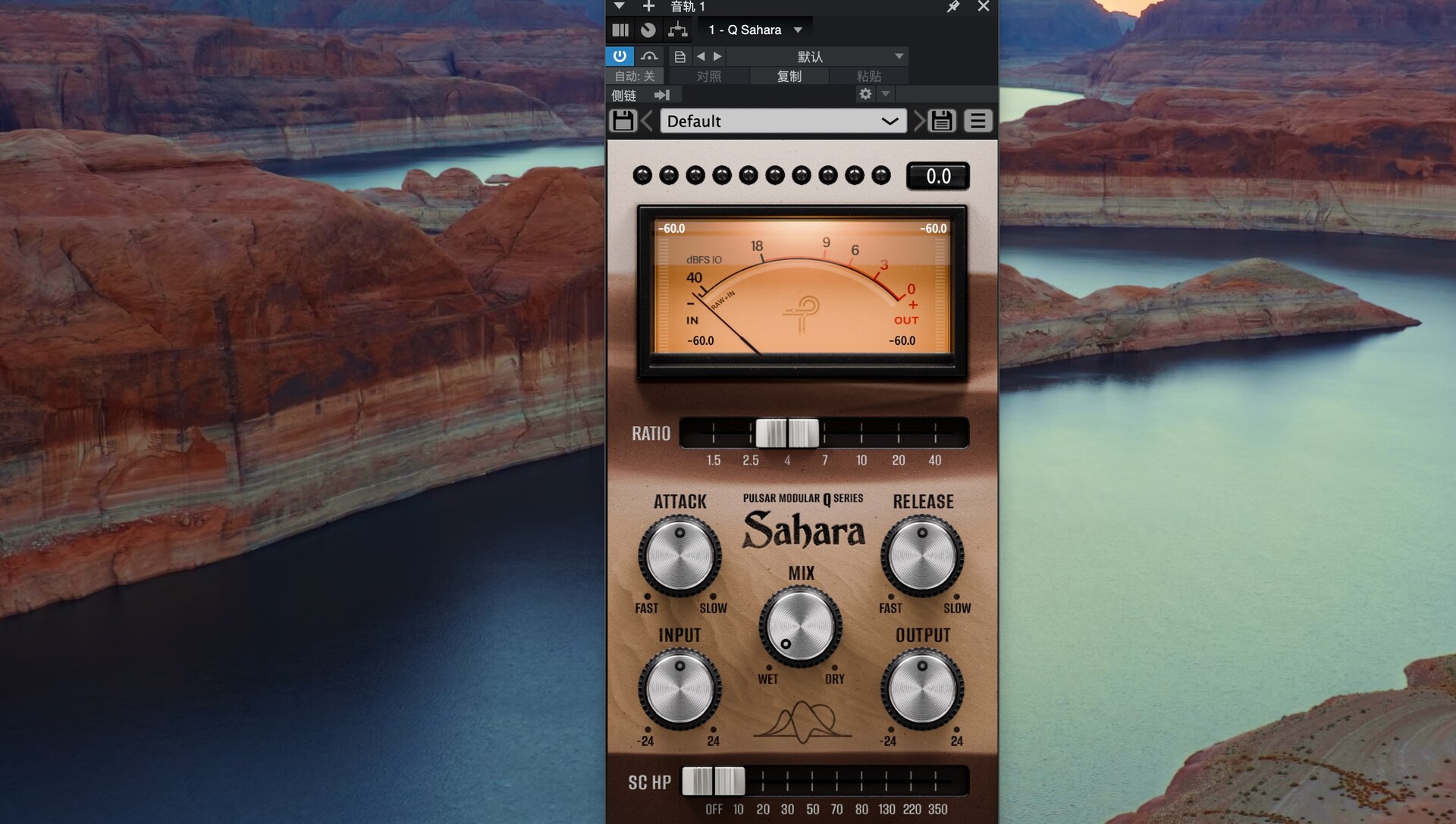Expand the arrow next to the gear icon

[x=886, y=94]
